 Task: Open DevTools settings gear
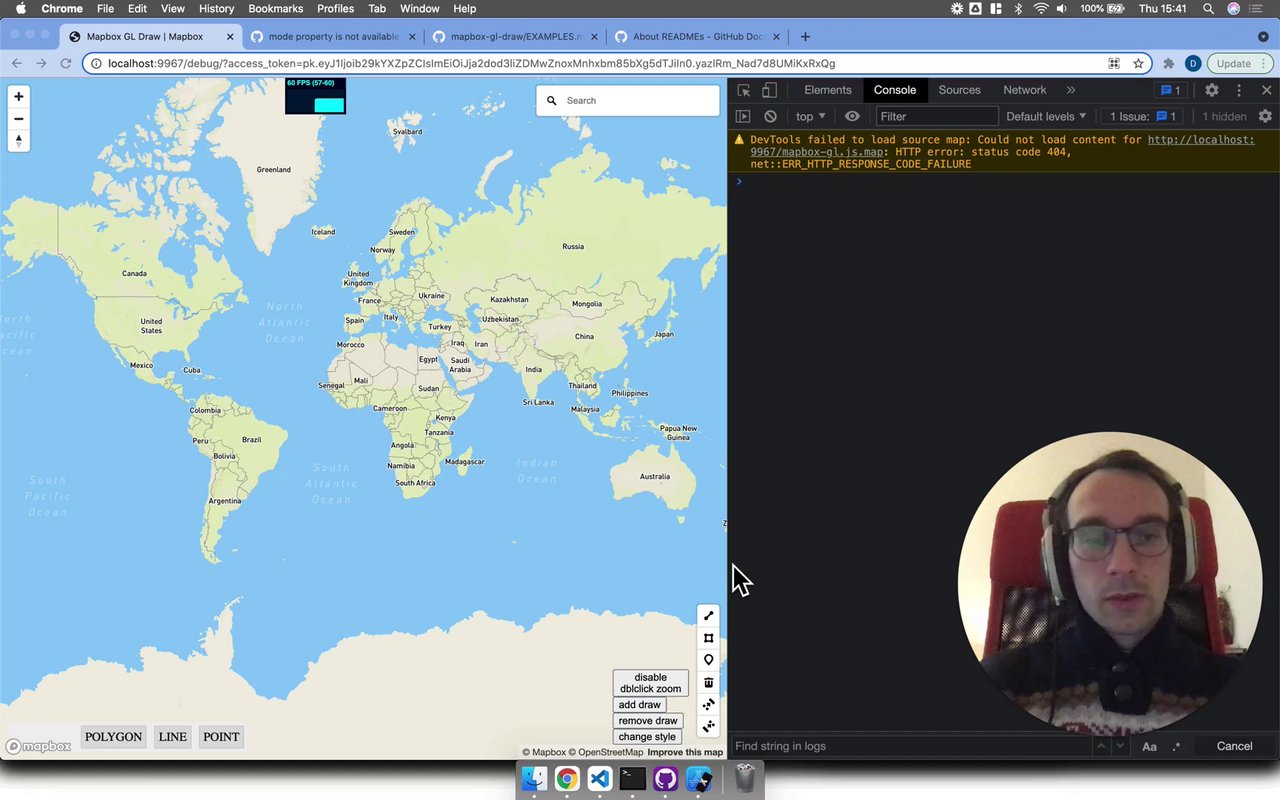point(1211,90)
